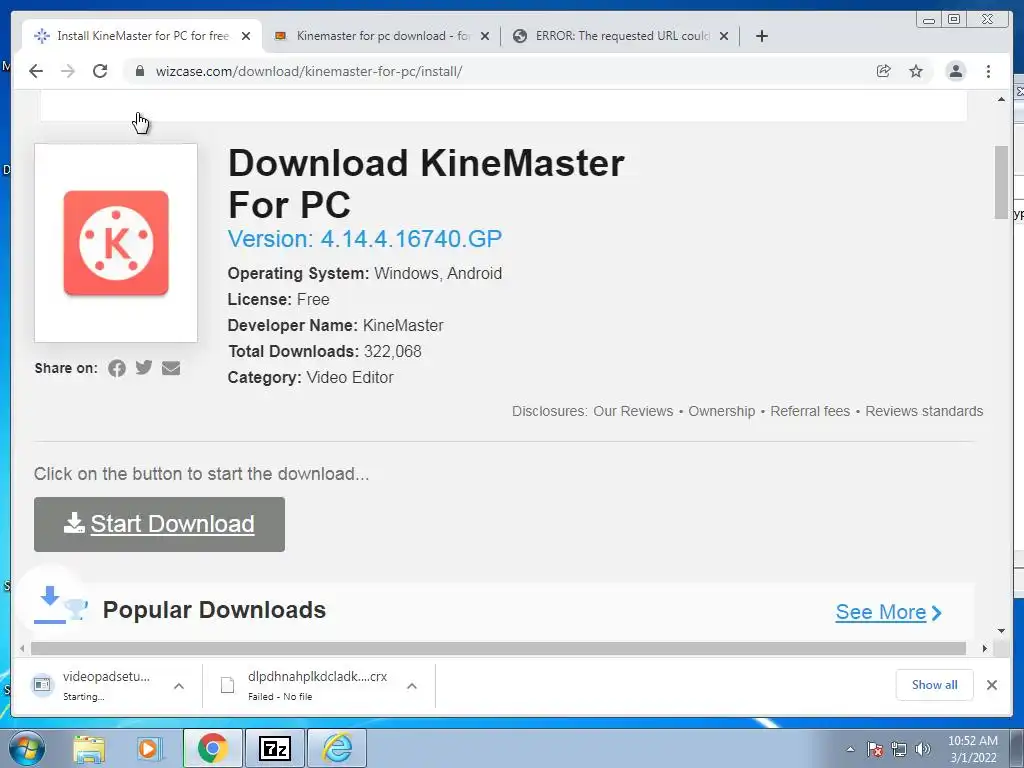Open the Reviews standards link

pyautogui.click(x=924, y=411)
